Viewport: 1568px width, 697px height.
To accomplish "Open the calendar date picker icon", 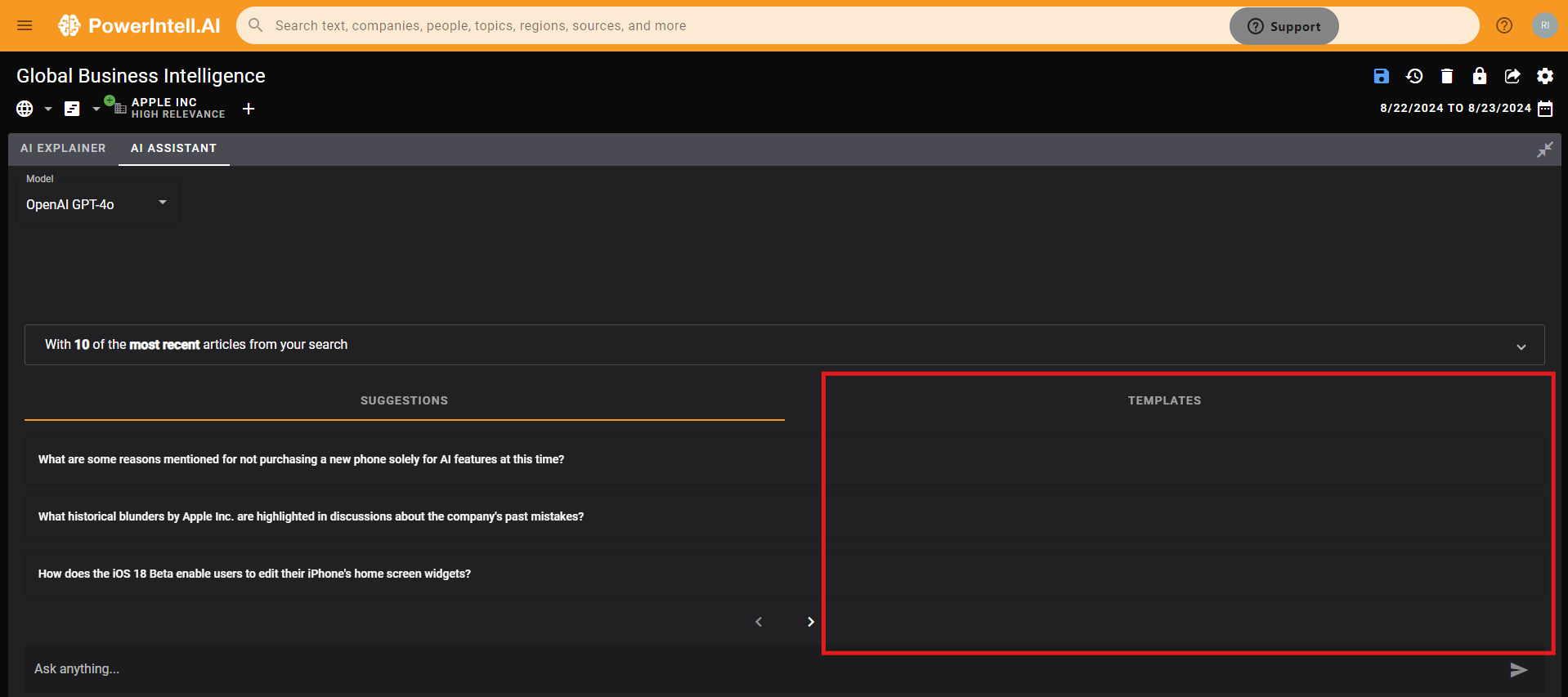I will tap(1545, 109).
